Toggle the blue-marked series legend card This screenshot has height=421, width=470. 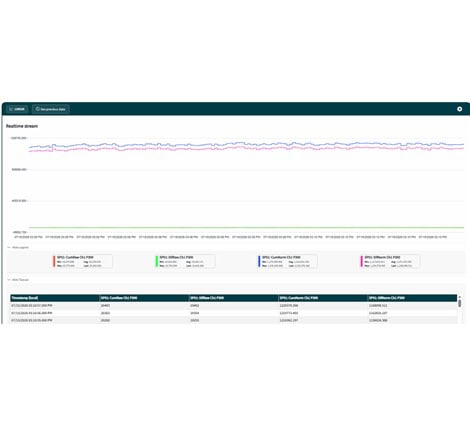click(x=288, y=261)
